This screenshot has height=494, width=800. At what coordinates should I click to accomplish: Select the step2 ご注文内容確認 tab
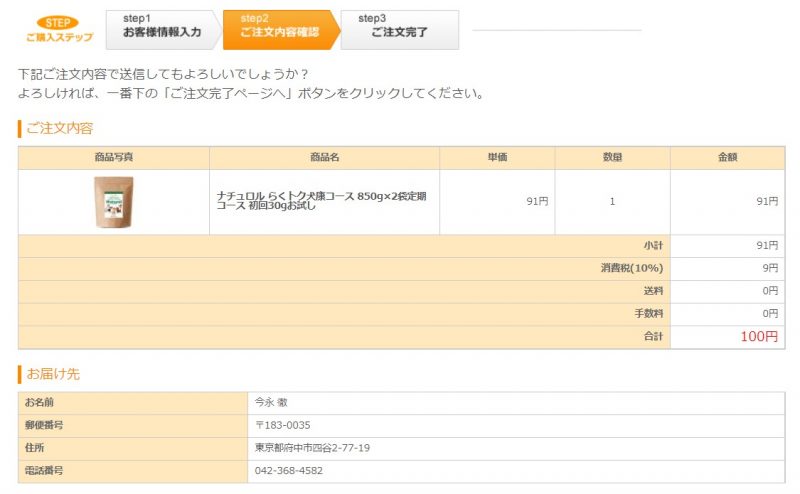(279, 30)
